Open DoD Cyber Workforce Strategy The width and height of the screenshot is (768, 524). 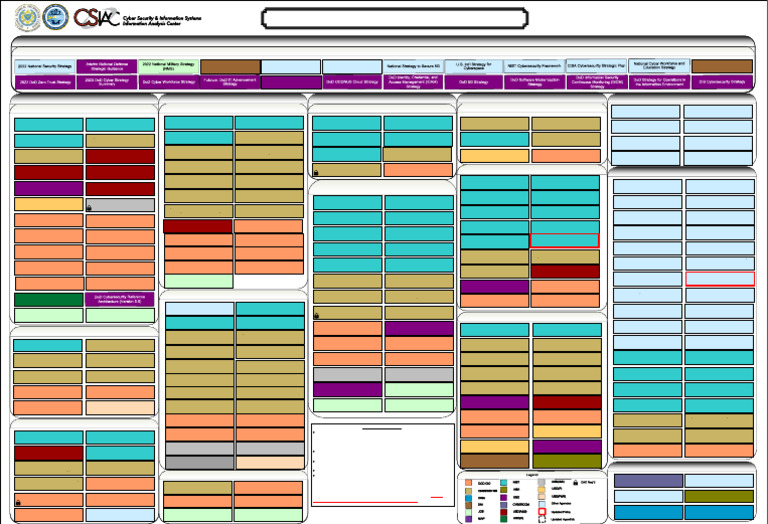tap(168, 82)
